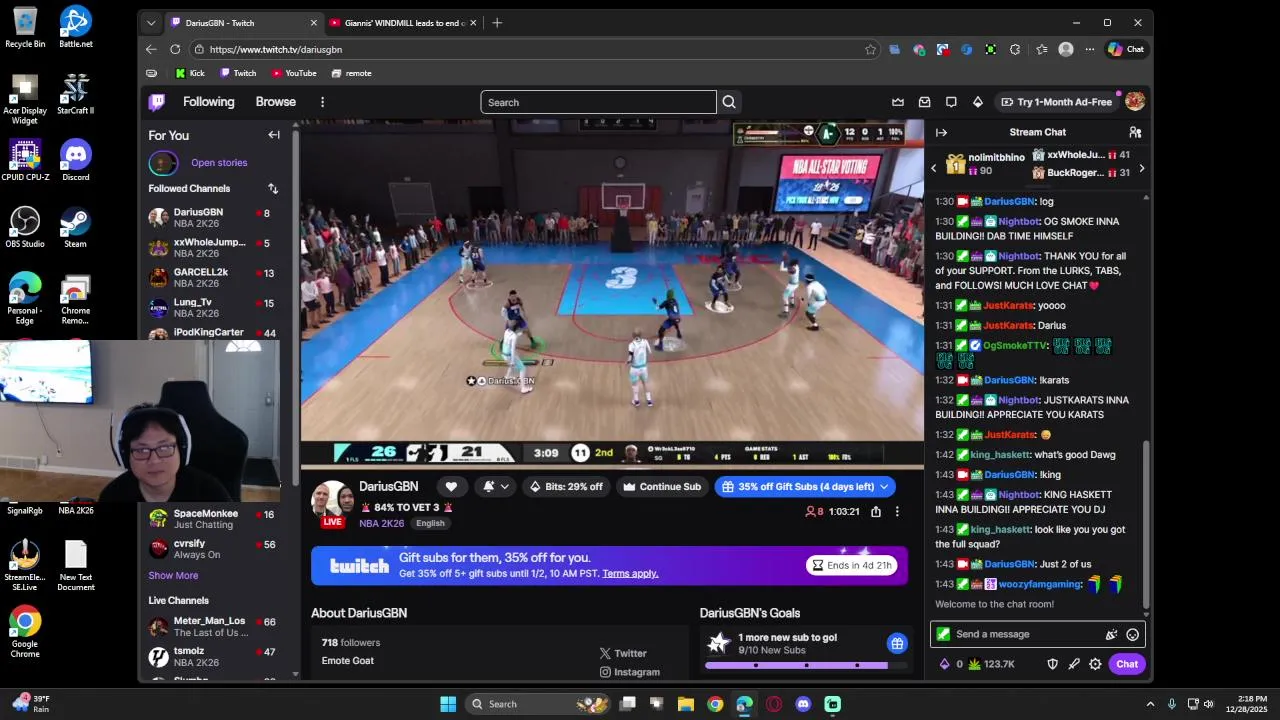The height and width of the screenshot is (720, 1280).
Task: Open the more options dots beside Browse
Action: (x=322, y=102)
